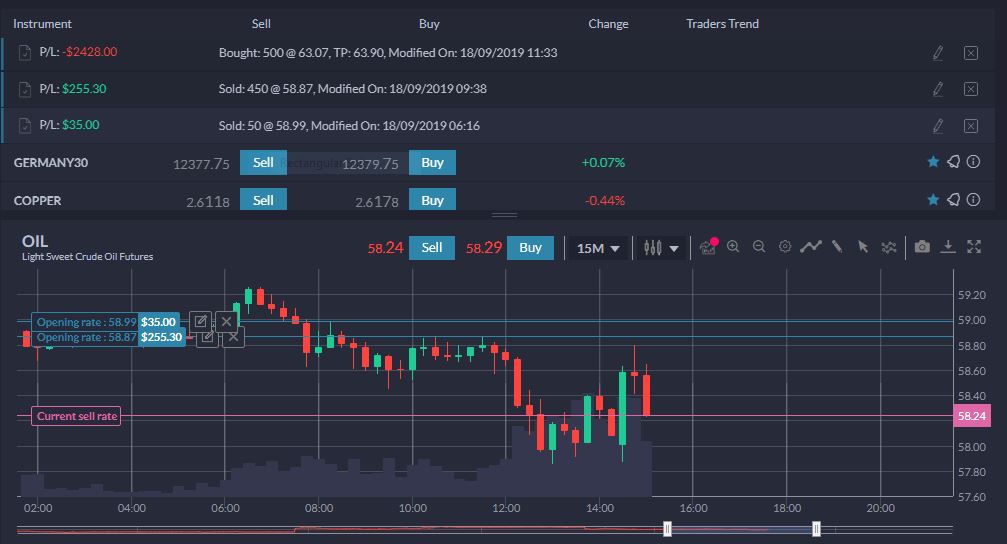
Task: Edit the 58.99 opening rate order on chart
Action: point(200,320)
